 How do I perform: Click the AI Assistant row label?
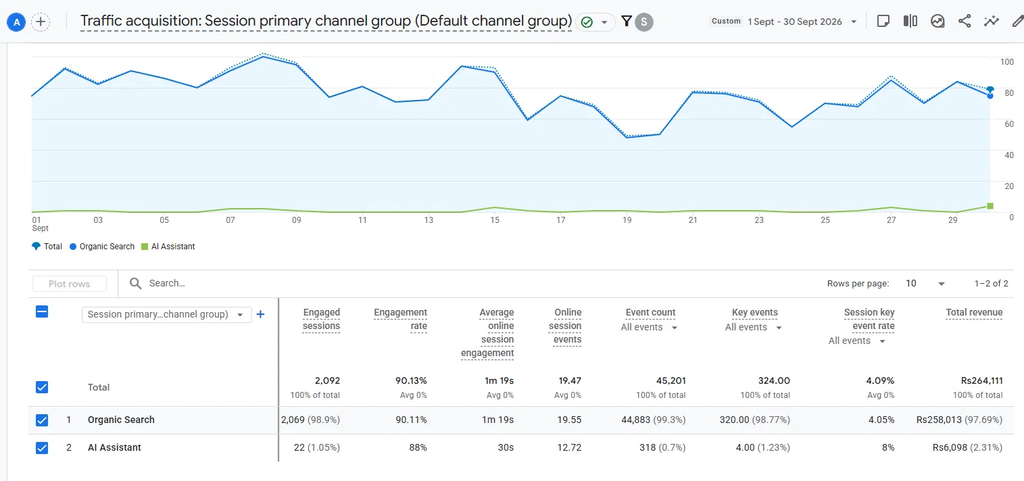(114, 448)
